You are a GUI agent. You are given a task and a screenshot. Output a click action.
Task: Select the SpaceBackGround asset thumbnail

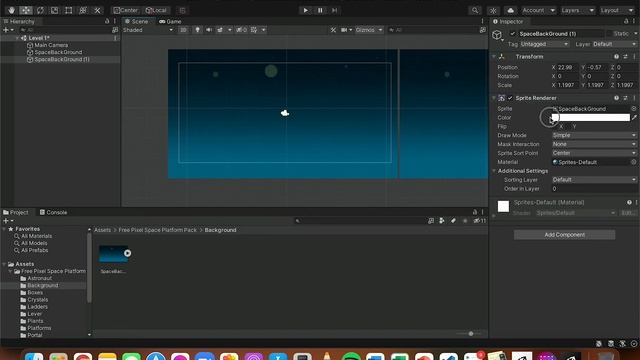(114, 253)
